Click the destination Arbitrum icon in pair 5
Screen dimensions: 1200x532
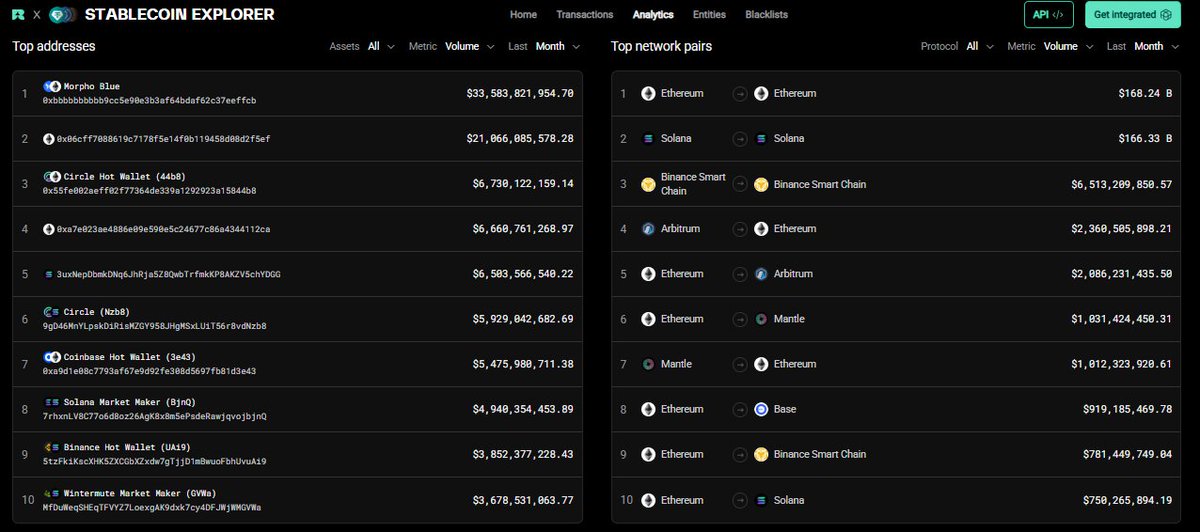761,274
